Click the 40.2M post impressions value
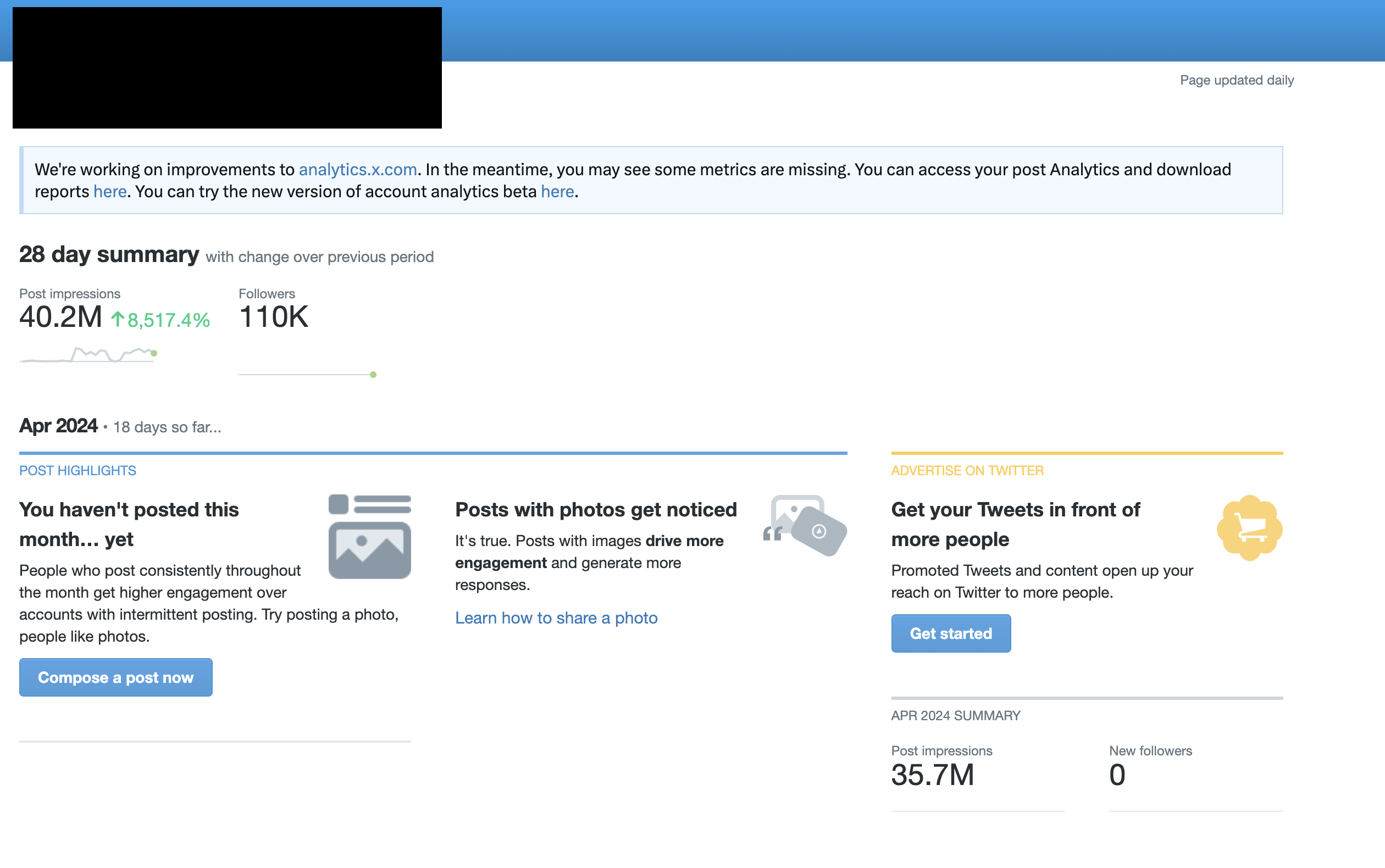This screenshot has width=1385, height=868. tap(60, 317)
